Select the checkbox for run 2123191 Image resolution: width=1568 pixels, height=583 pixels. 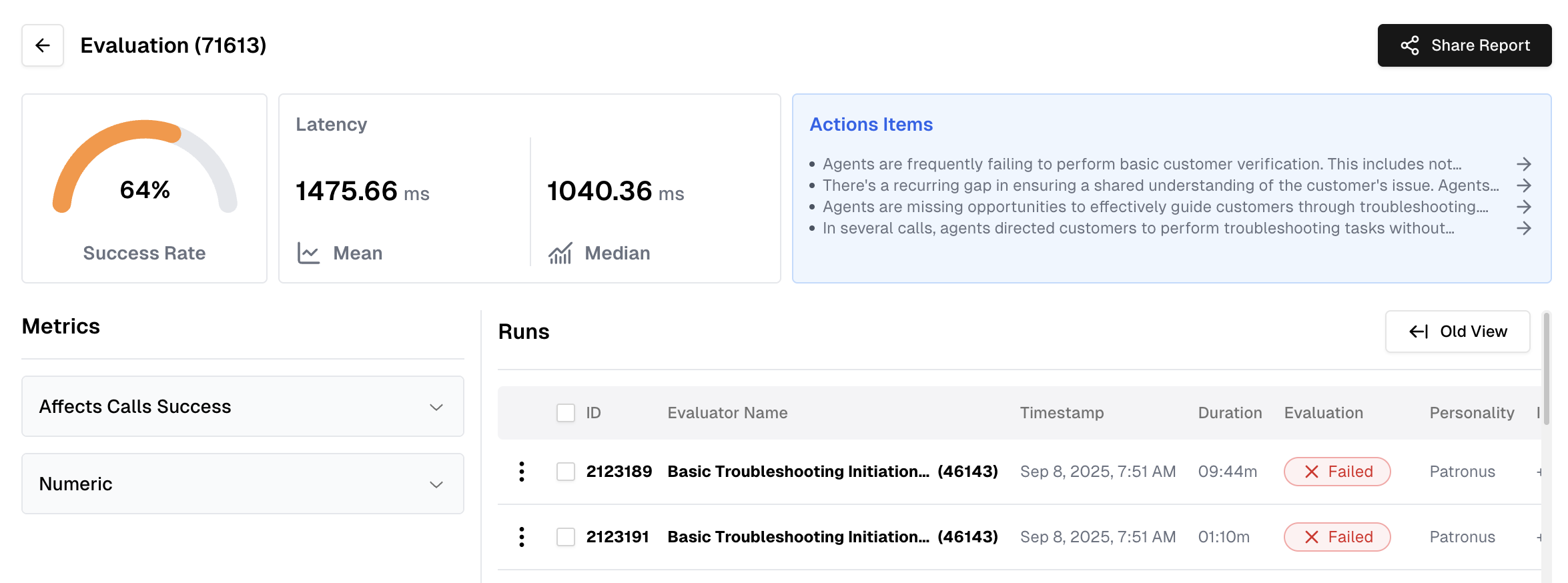click(566, 537)
